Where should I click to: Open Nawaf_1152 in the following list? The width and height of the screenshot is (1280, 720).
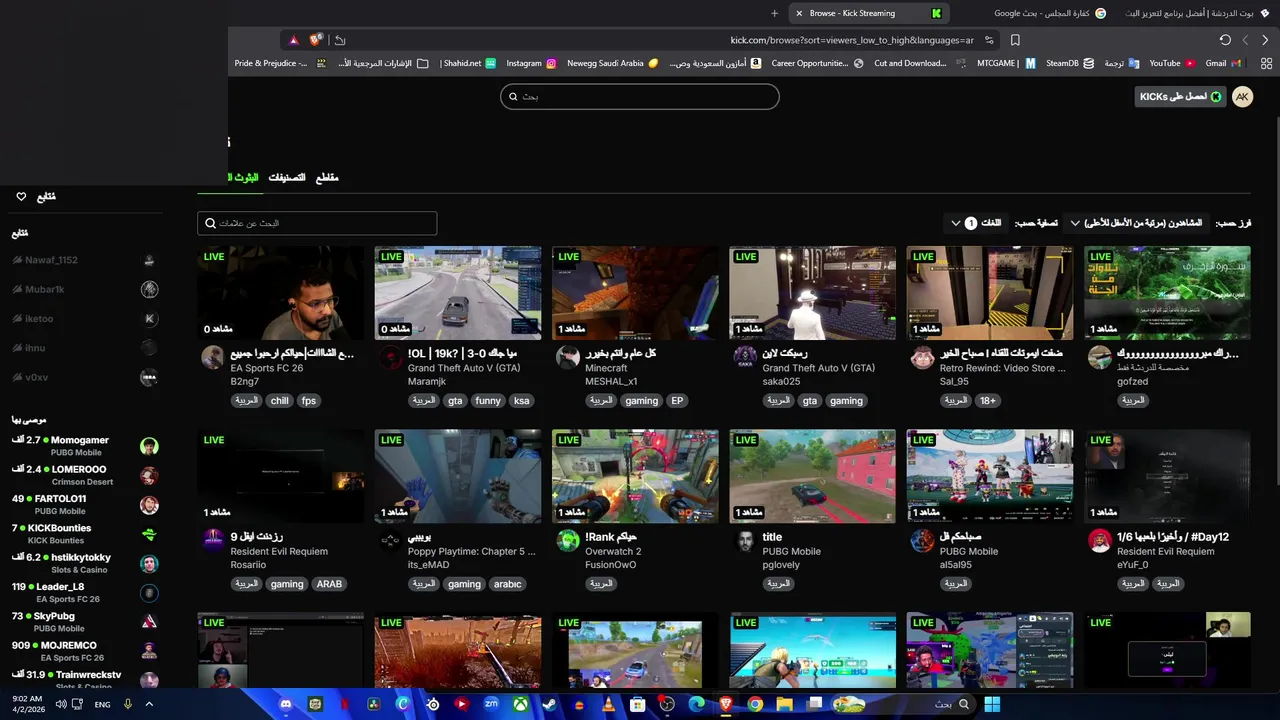[85, 260]
